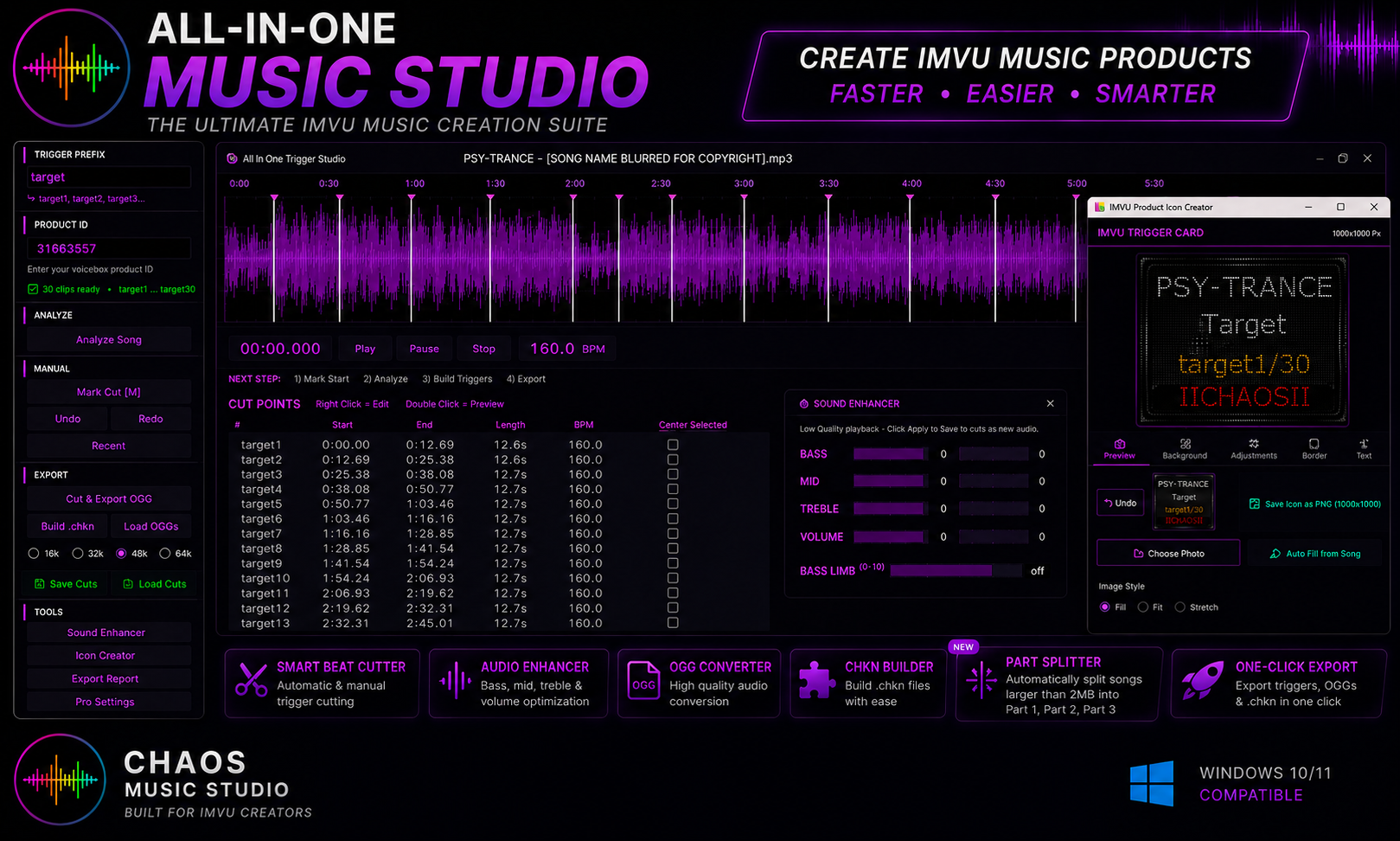Select the Fit image style
This screenshot has height=841, width=1400.
pyautogui.click(x=1143, y=607)
